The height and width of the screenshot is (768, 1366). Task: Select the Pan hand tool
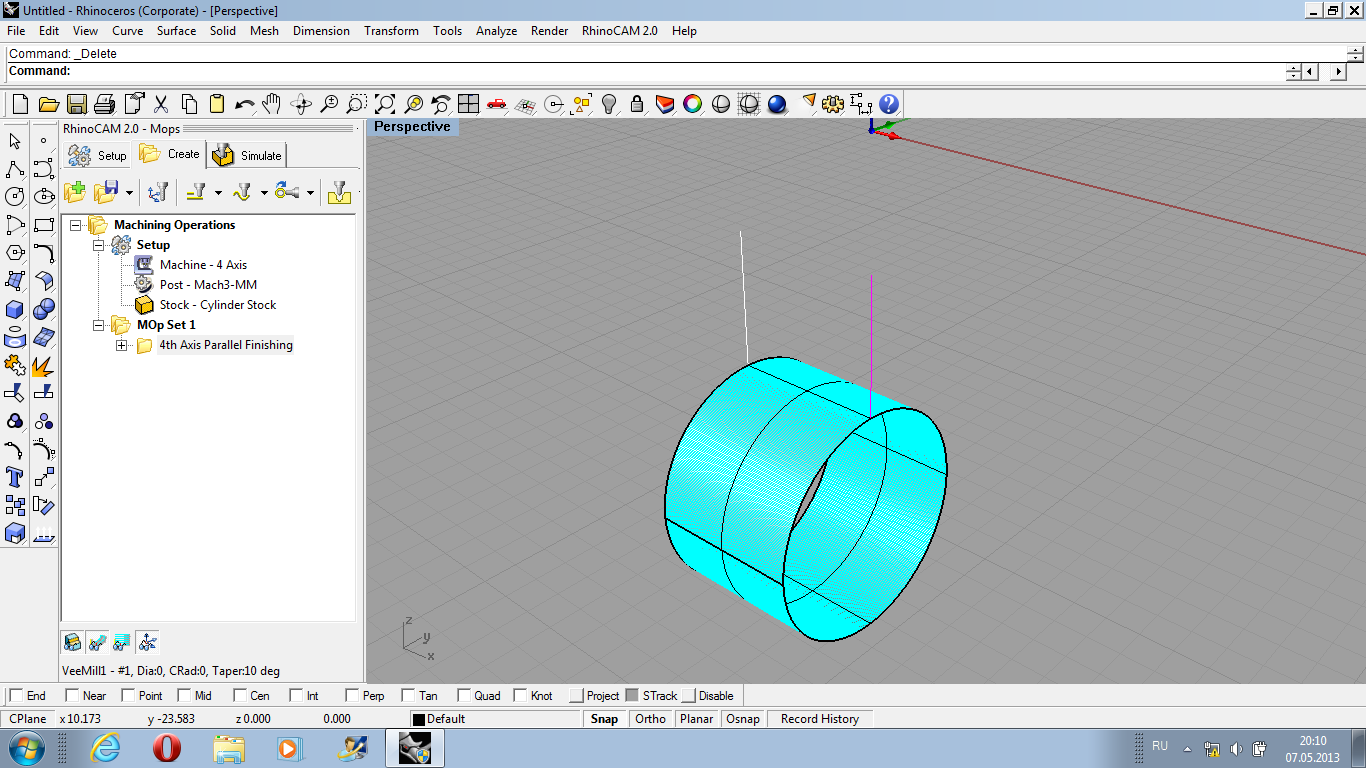(272, 104)
